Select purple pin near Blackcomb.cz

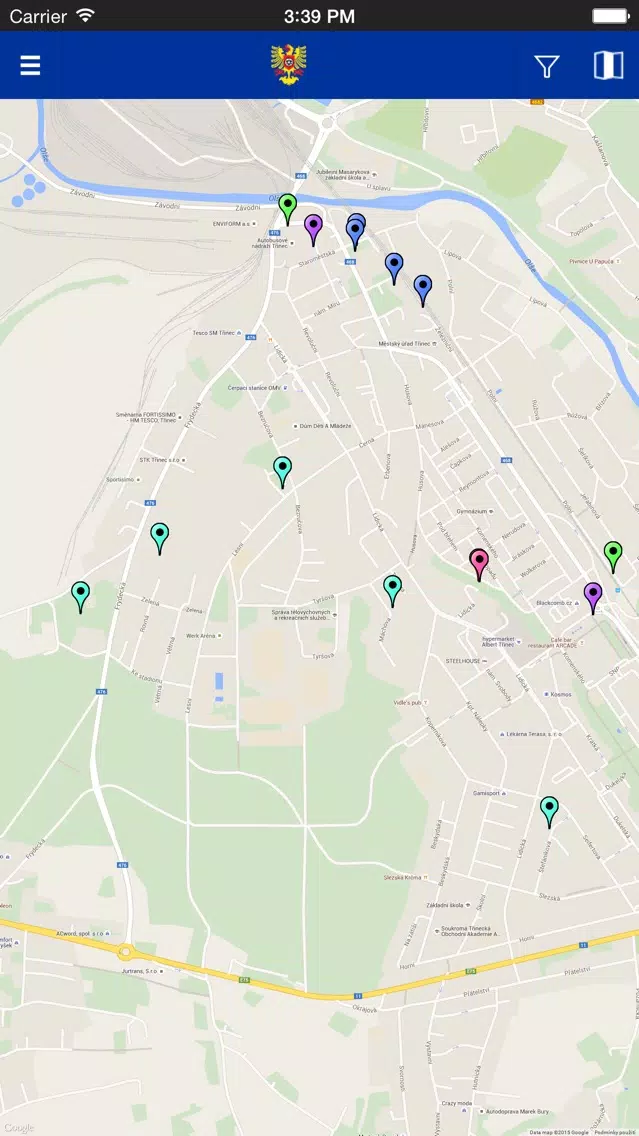[593, 598]
